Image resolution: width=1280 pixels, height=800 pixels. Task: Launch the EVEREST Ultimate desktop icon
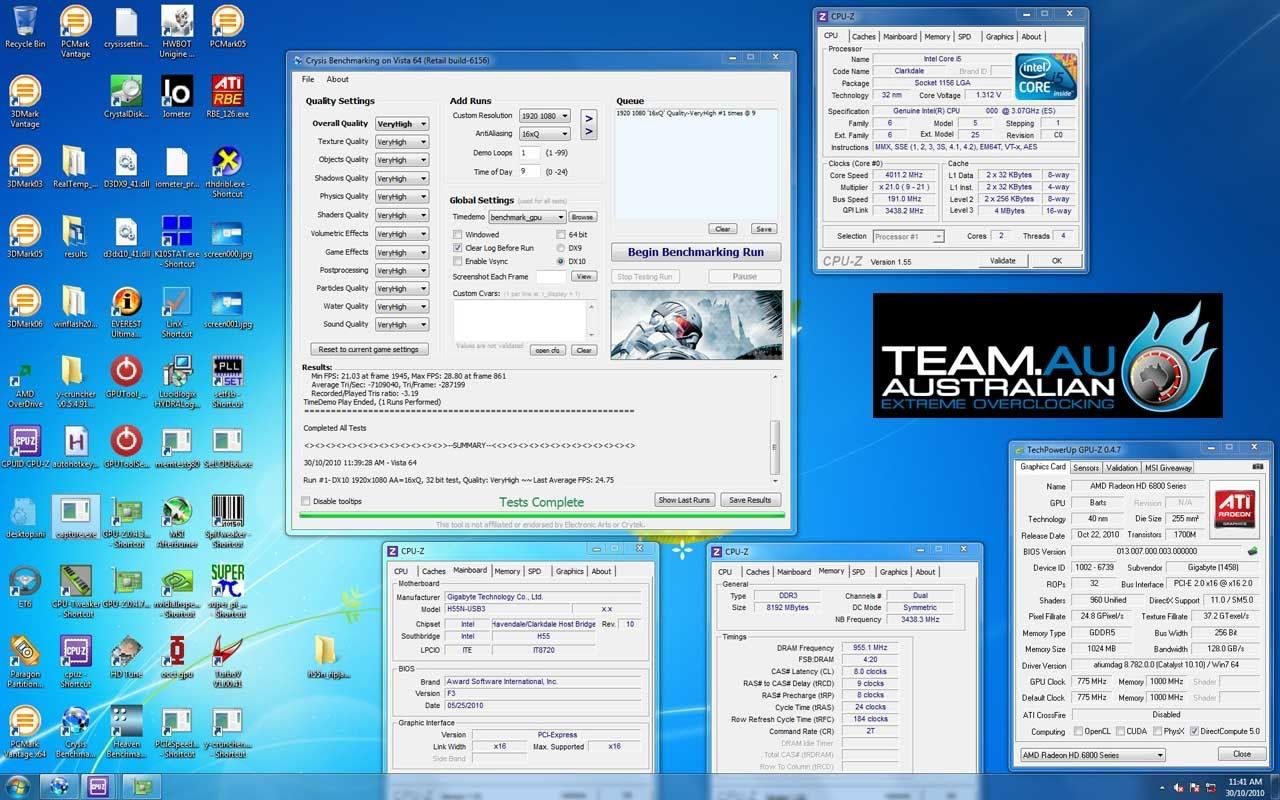(126, 304)
